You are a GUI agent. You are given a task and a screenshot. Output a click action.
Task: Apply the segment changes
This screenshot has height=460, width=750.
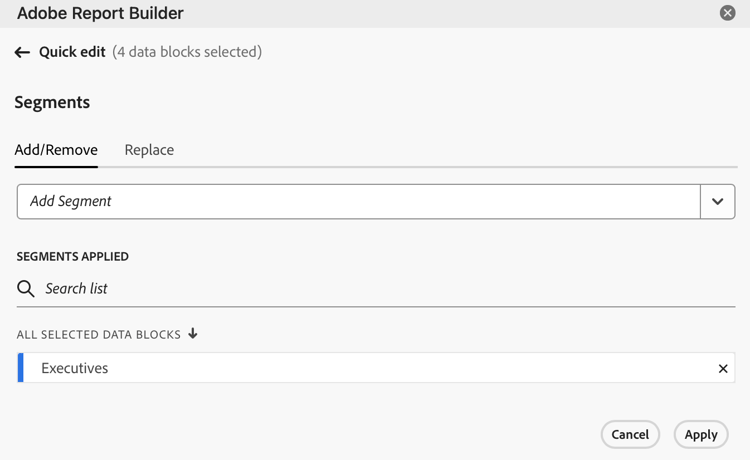(x=701, y=434)
